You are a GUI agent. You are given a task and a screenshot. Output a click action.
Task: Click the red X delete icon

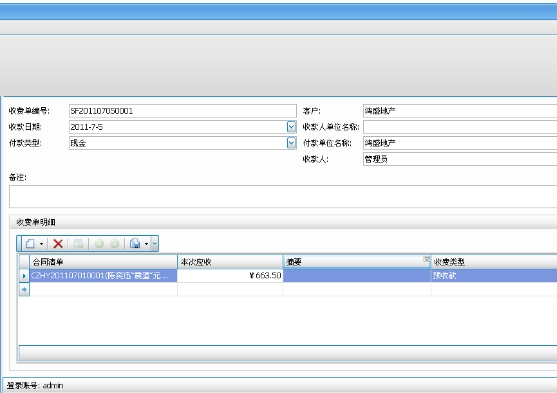58,244
